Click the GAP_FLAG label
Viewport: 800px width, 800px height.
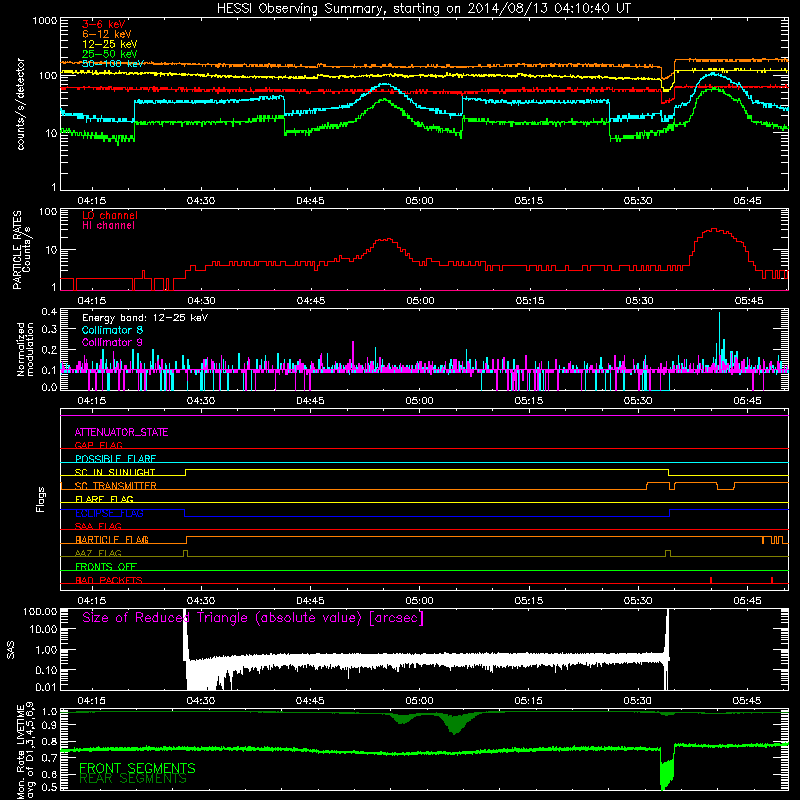point(98,445)
